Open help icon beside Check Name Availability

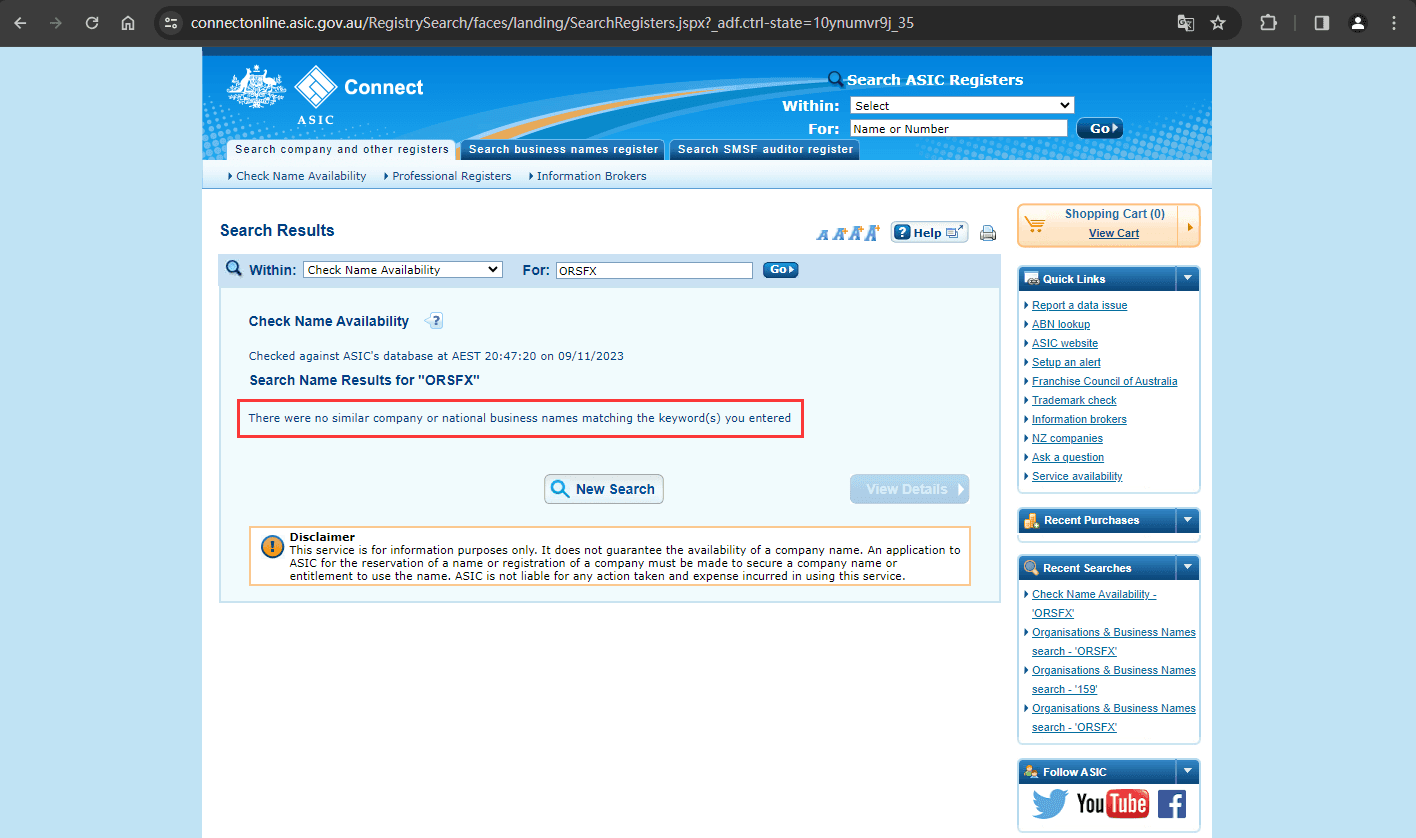pyautogui.click(x=433, y=321)
